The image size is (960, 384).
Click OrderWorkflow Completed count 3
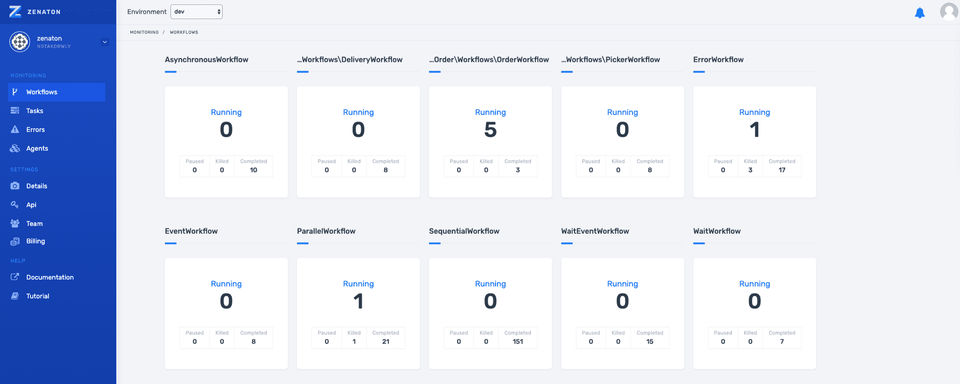coord(518,170)
